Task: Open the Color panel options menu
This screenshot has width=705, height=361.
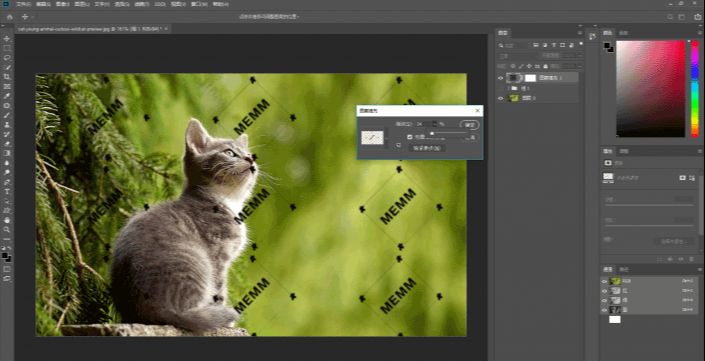Action: (699, 33)
